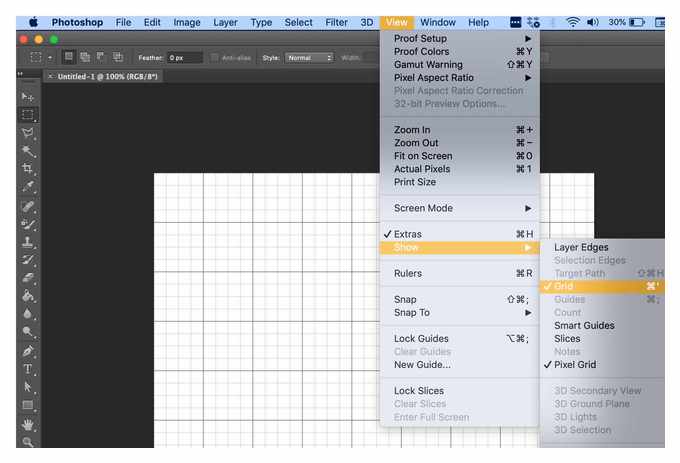Toggle Slices in Show submenu
This screenshot has height=463, width=680.
tap(602, 339)
